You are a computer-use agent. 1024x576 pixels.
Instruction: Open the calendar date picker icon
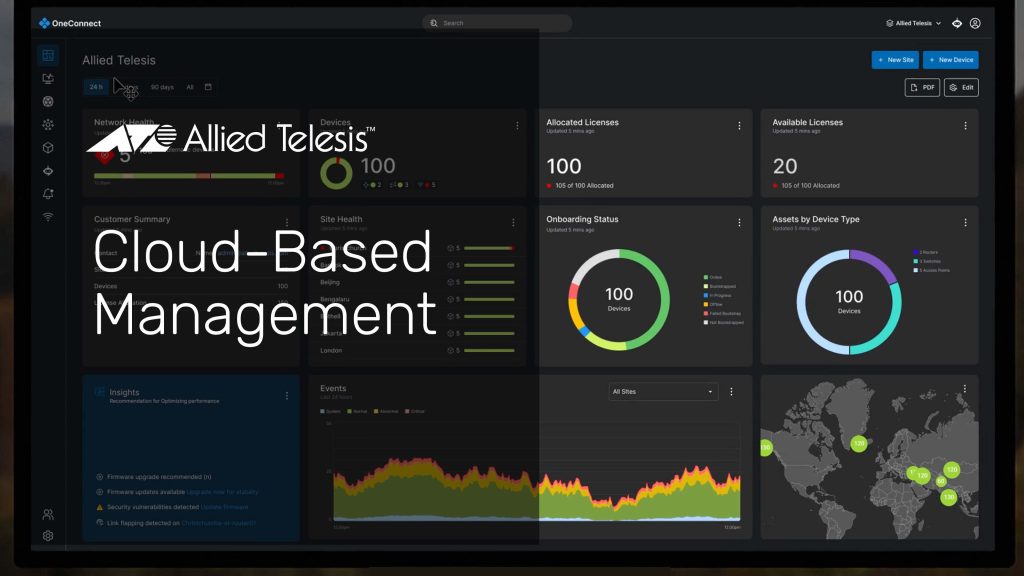tap(208, 87)
